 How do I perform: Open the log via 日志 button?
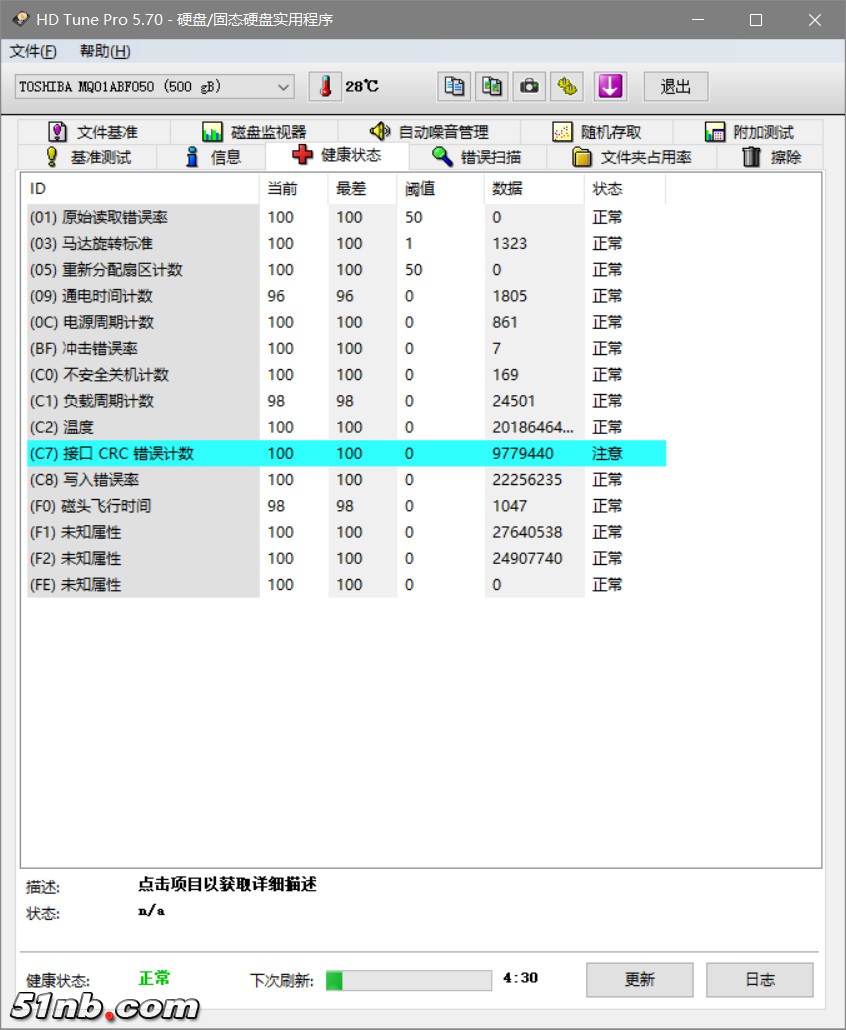click(760, 979)
